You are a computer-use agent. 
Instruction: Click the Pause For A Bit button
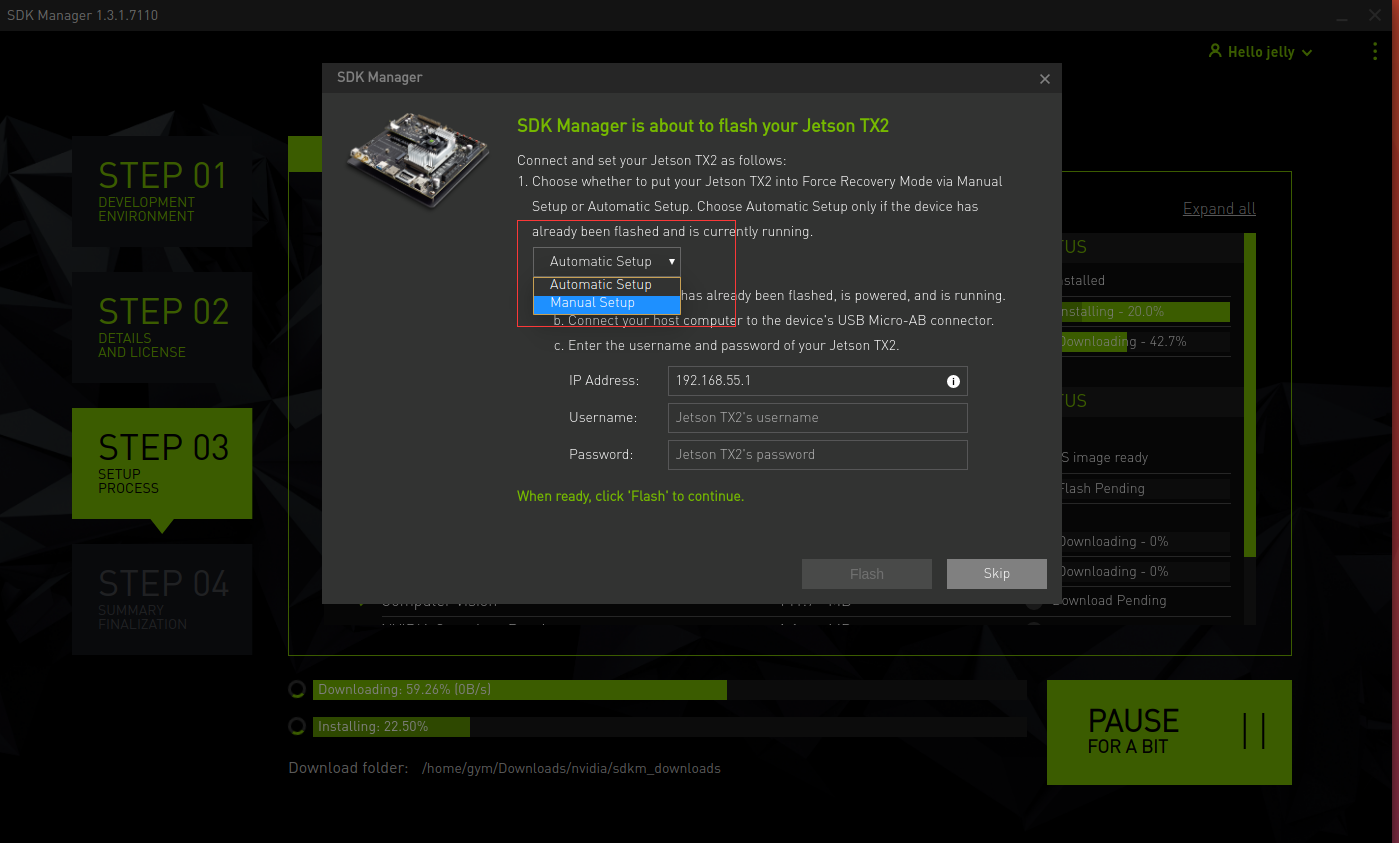coord(1169,732)
